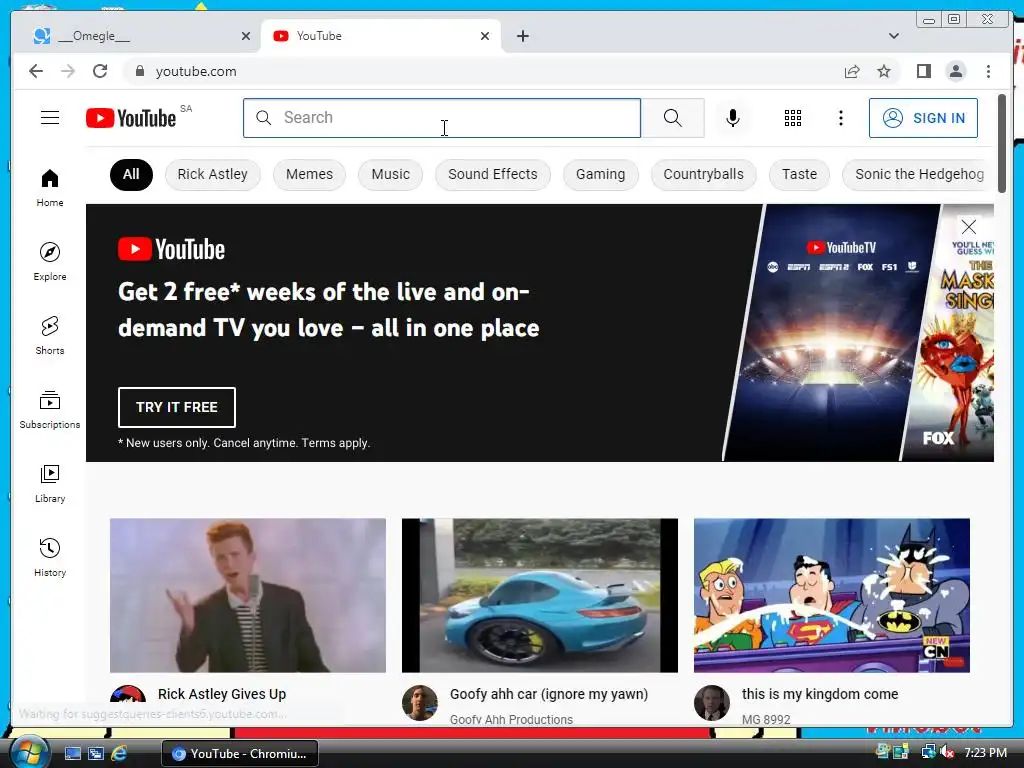Select the Countryballs filter chip
This screenshot has width=1024, height=768.
703,174
